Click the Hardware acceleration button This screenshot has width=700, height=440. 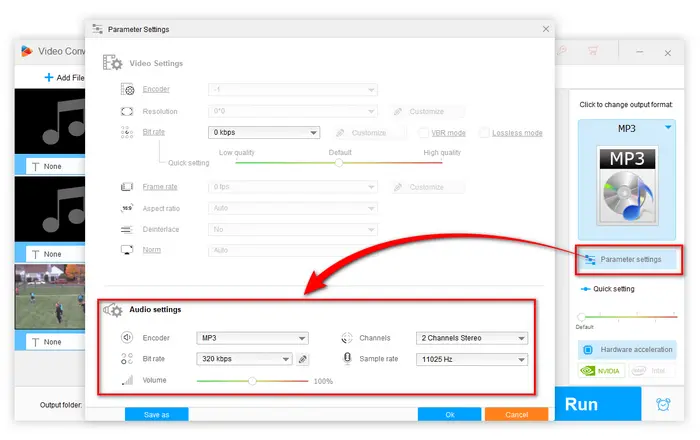tap(627, 350)
